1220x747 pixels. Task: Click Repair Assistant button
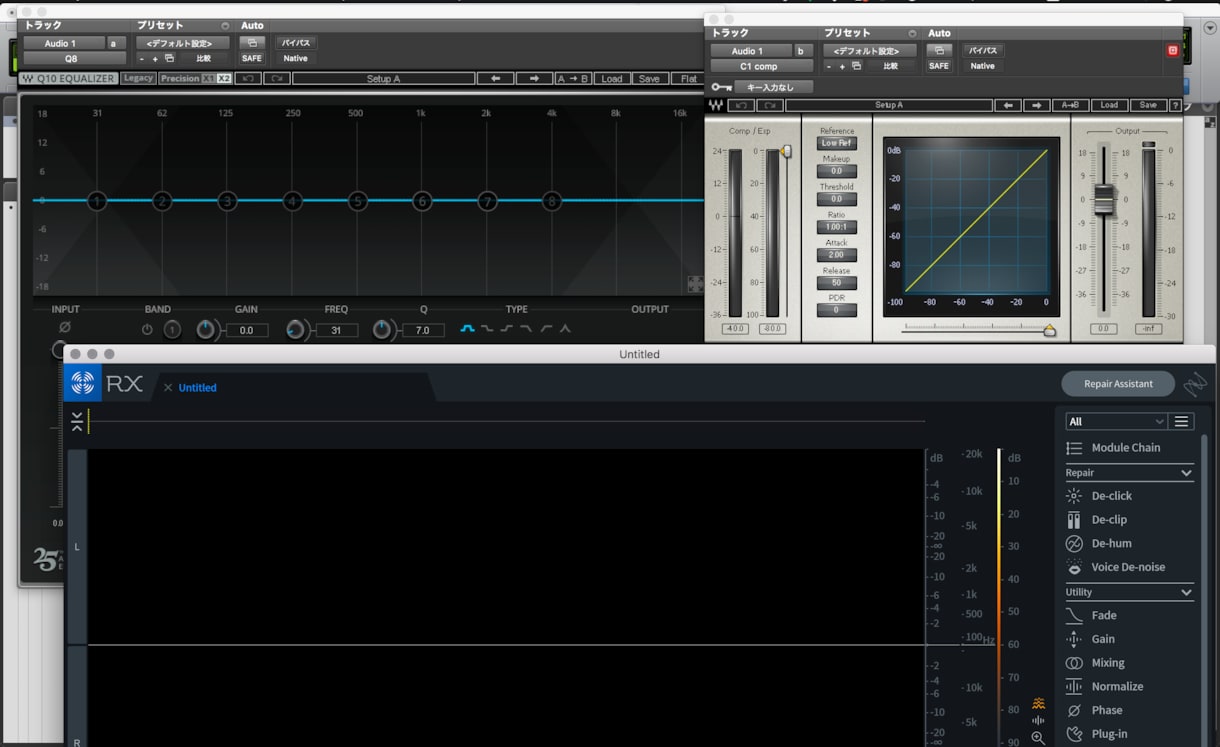[x=1119, y=384]
